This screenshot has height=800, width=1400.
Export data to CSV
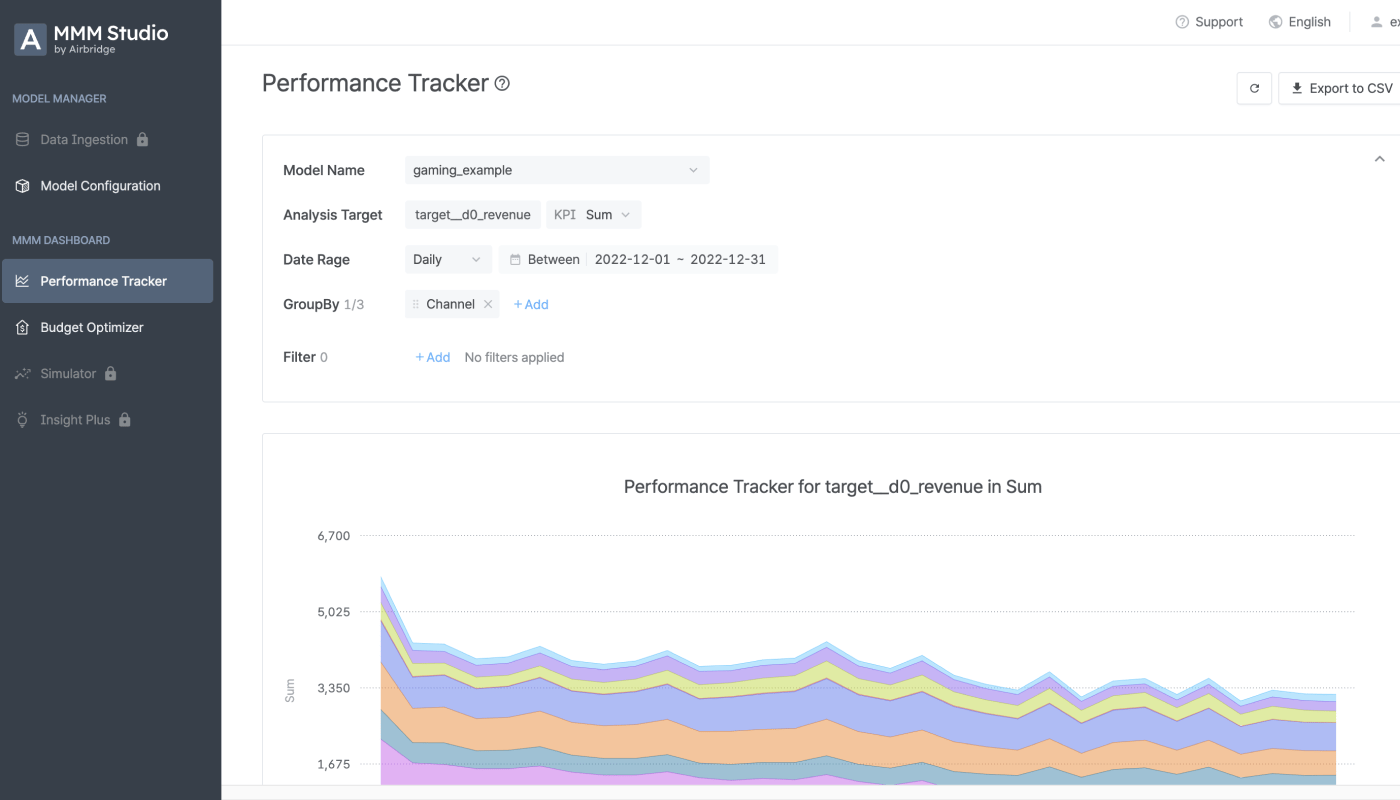tap(1340, 88)
